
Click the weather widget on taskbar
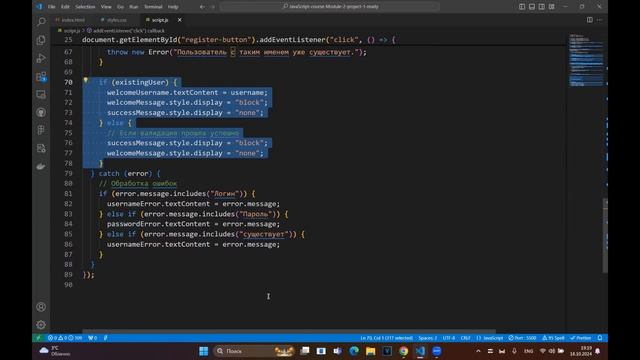(55, 351)
